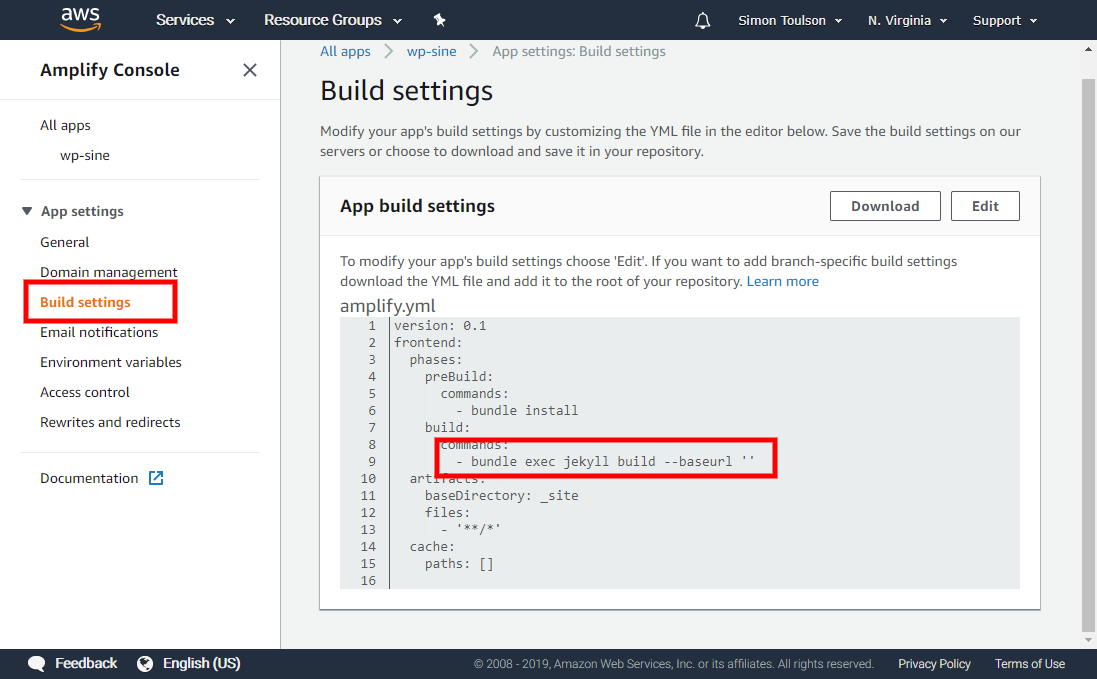Screen dimensions: 1097x679
Task: Click the external link icon beside Documentation
Action: [156, 478]
